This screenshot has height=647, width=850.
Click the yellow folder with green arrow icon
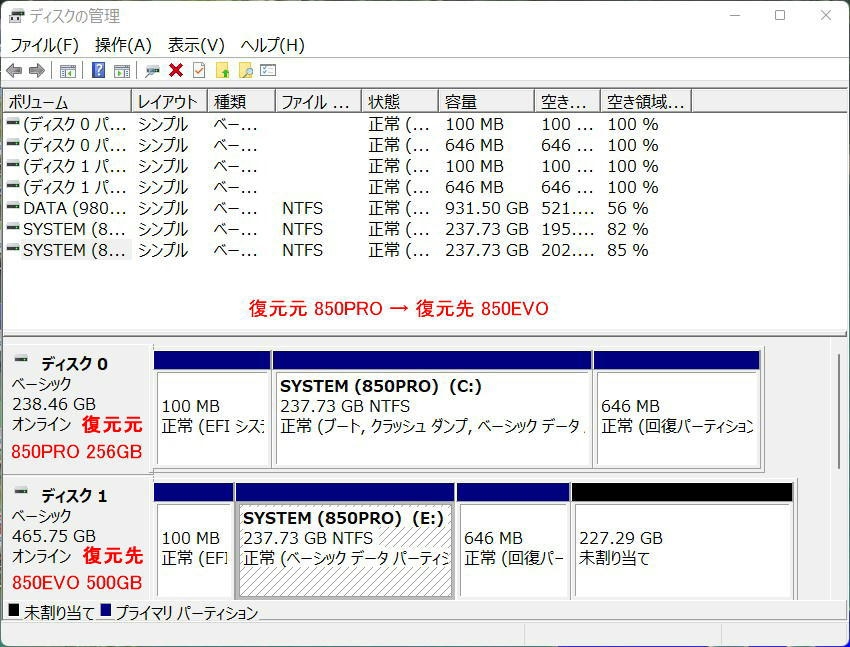(x=223, y=70)
